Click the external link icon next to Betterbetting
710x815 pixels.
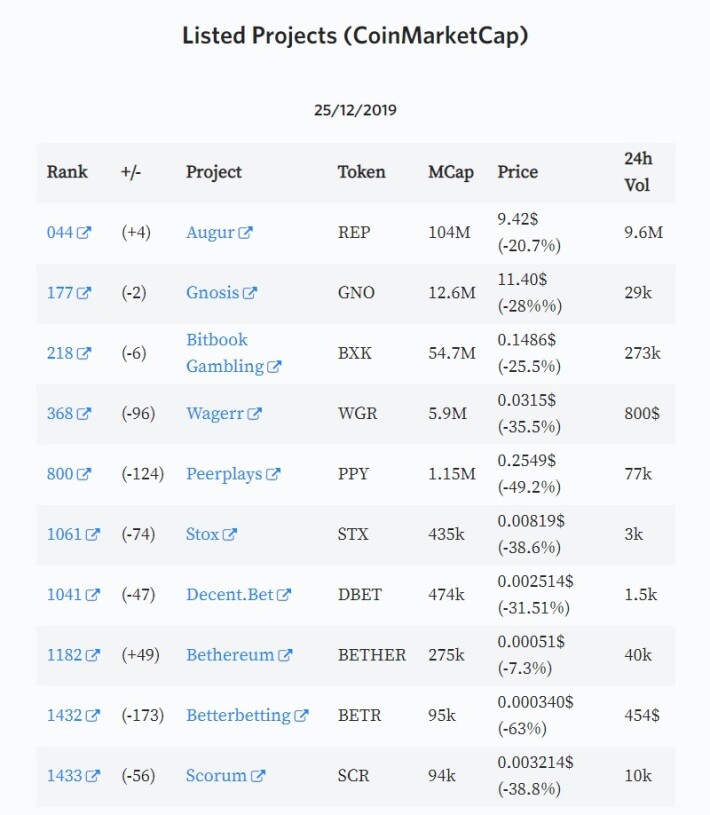click(301, 716)
